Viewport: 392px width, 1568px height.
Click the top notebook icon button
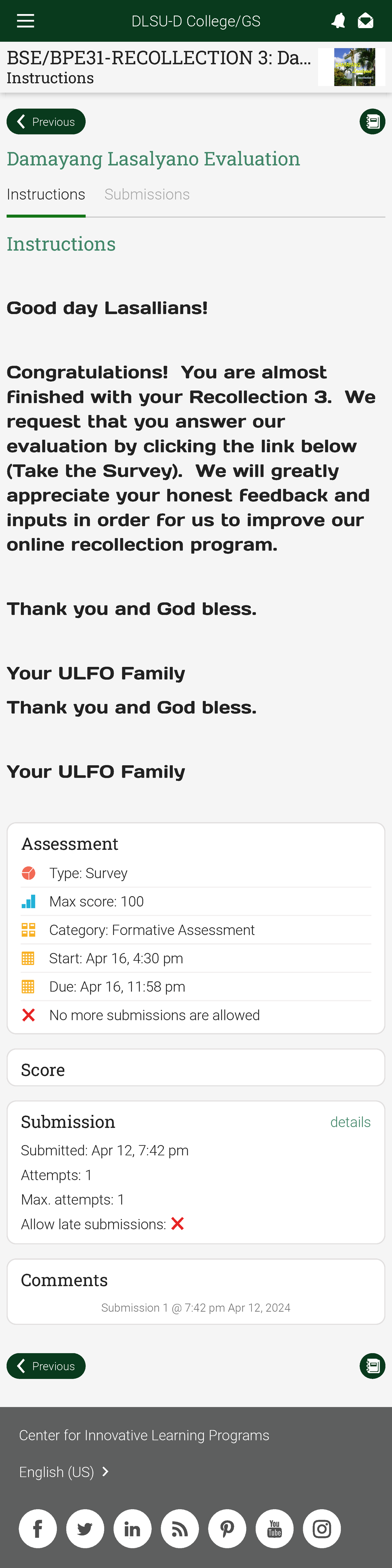coord(372,122)
